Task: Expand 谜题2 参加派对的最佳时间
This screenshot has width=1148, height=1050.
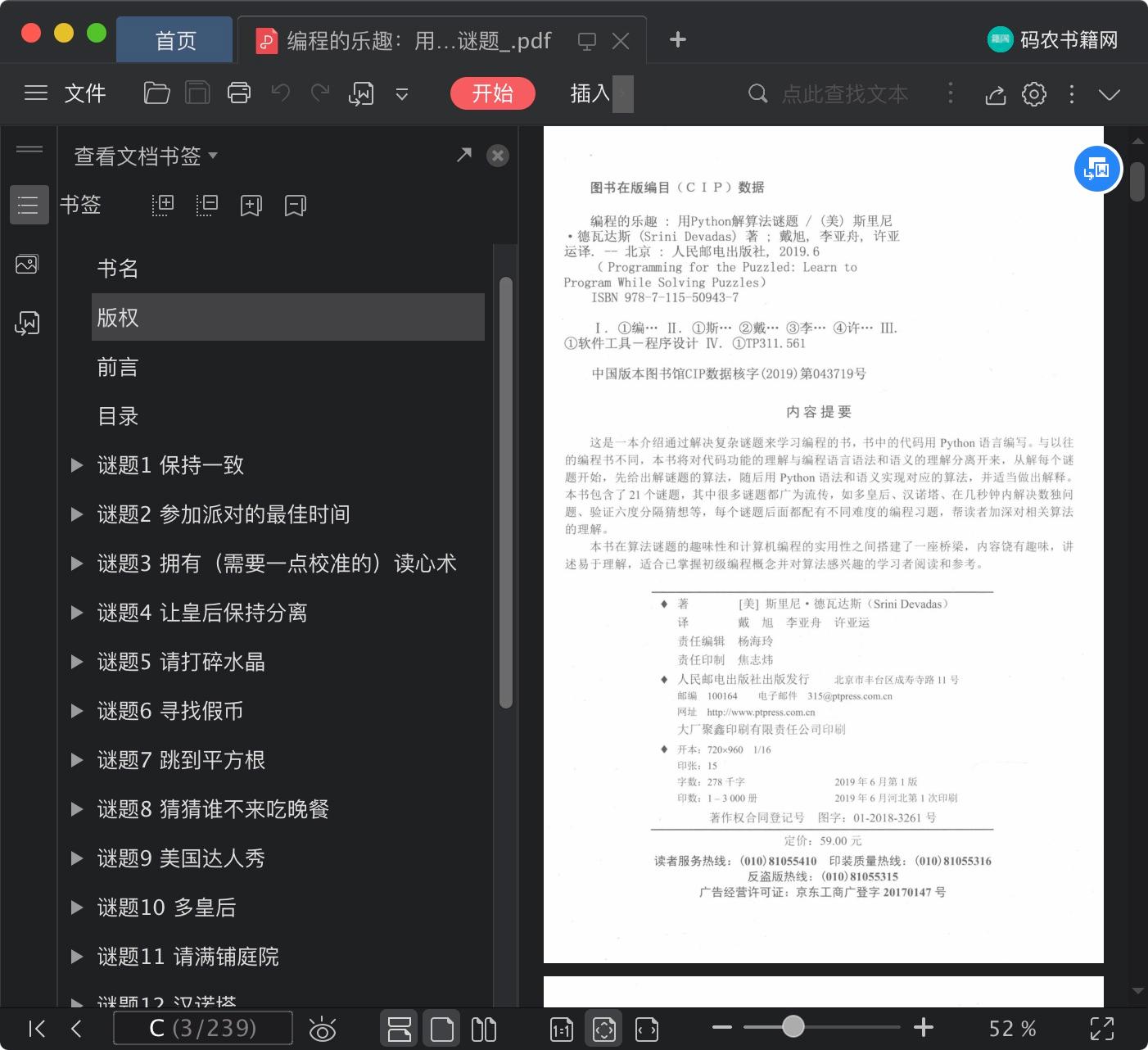Action: pos(77,514)
